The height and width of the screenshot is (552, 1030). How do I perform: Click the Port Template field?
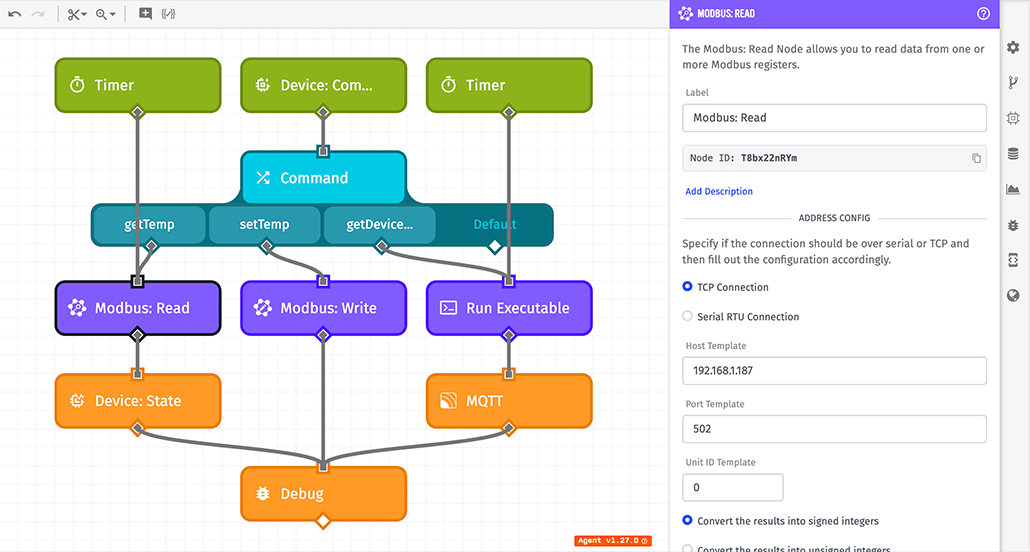click(834, 429)
